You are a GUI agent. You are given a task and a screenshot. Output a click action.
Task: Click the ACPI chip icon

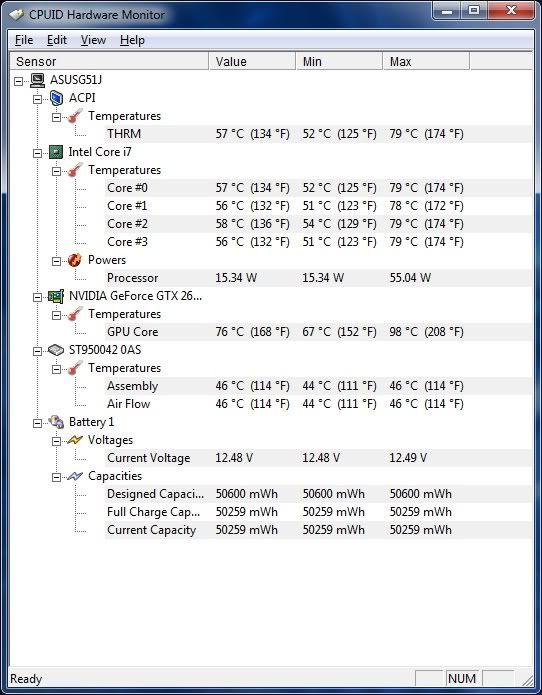coord(56,98)
